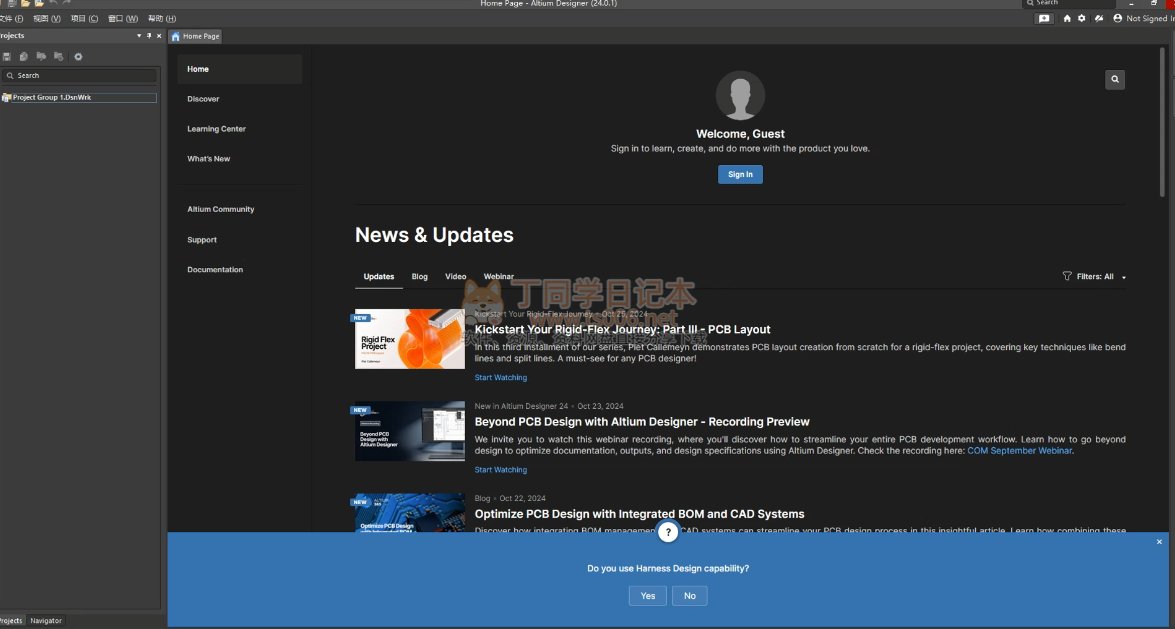Image resolution: width=1175 pixels, height=629 pixels.
Task: Click the Welcome, Guest text
Action: coord(740,134)
